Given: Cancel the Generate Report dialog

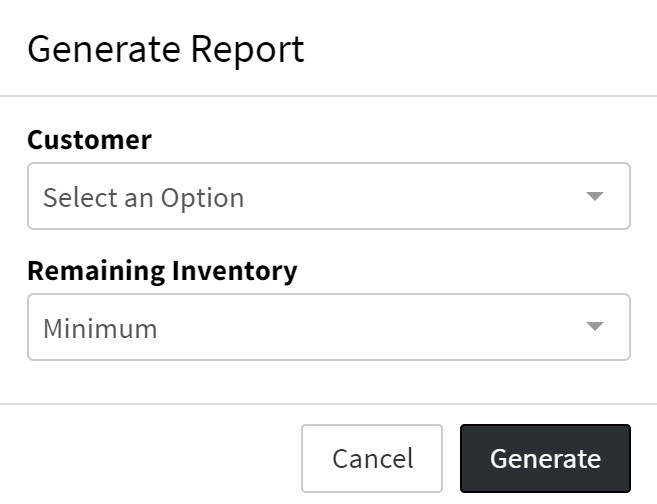Looking at the screenshot, I should (x=372, y=458).
